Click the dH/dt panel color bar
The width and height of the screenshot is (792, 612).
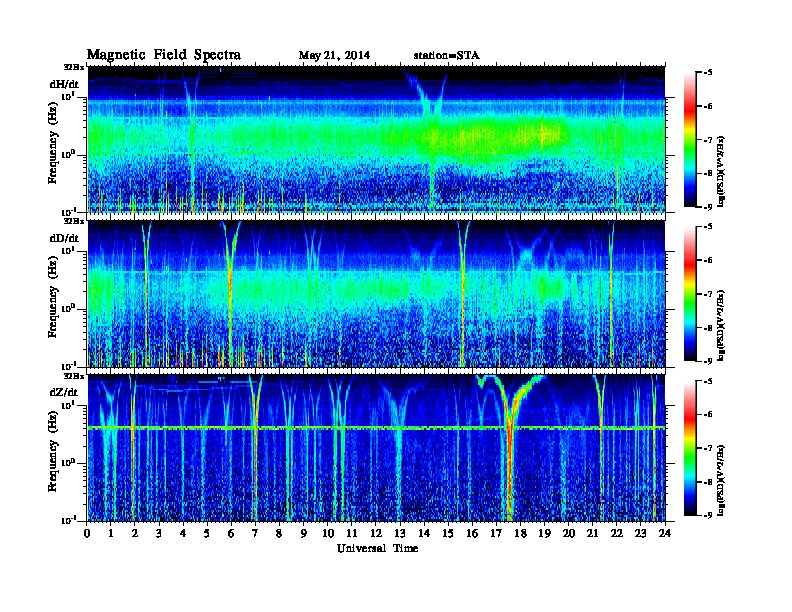(690, 139)
